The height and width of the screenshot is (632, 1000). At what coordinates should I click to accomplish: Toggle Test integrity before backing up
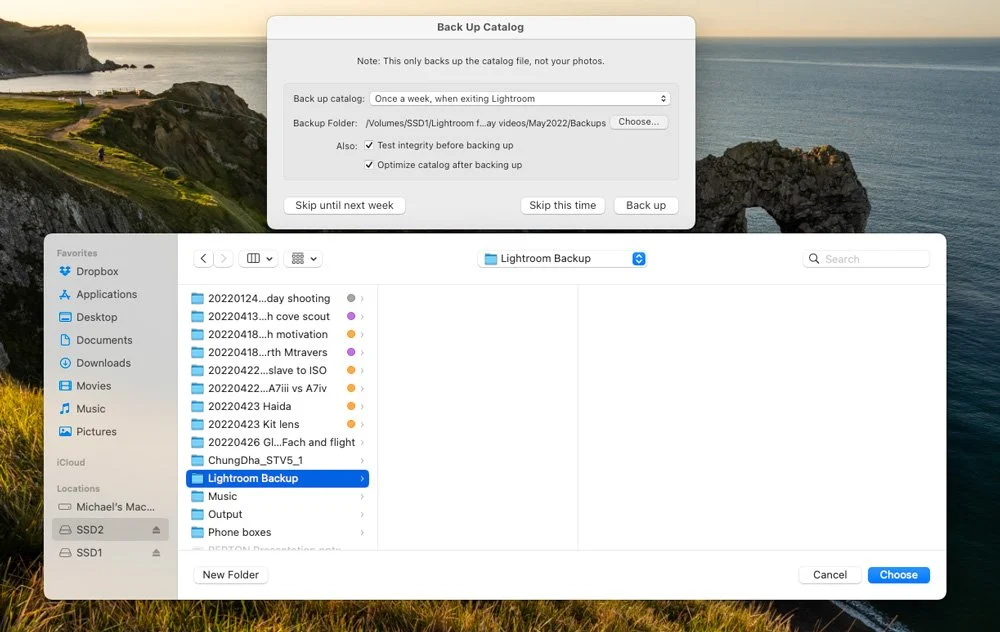click(369, 145)
